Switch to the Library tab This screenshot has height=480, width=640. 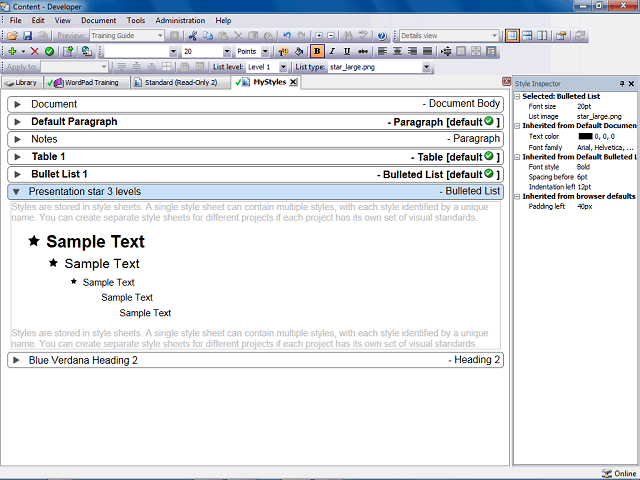coord(21,82)
